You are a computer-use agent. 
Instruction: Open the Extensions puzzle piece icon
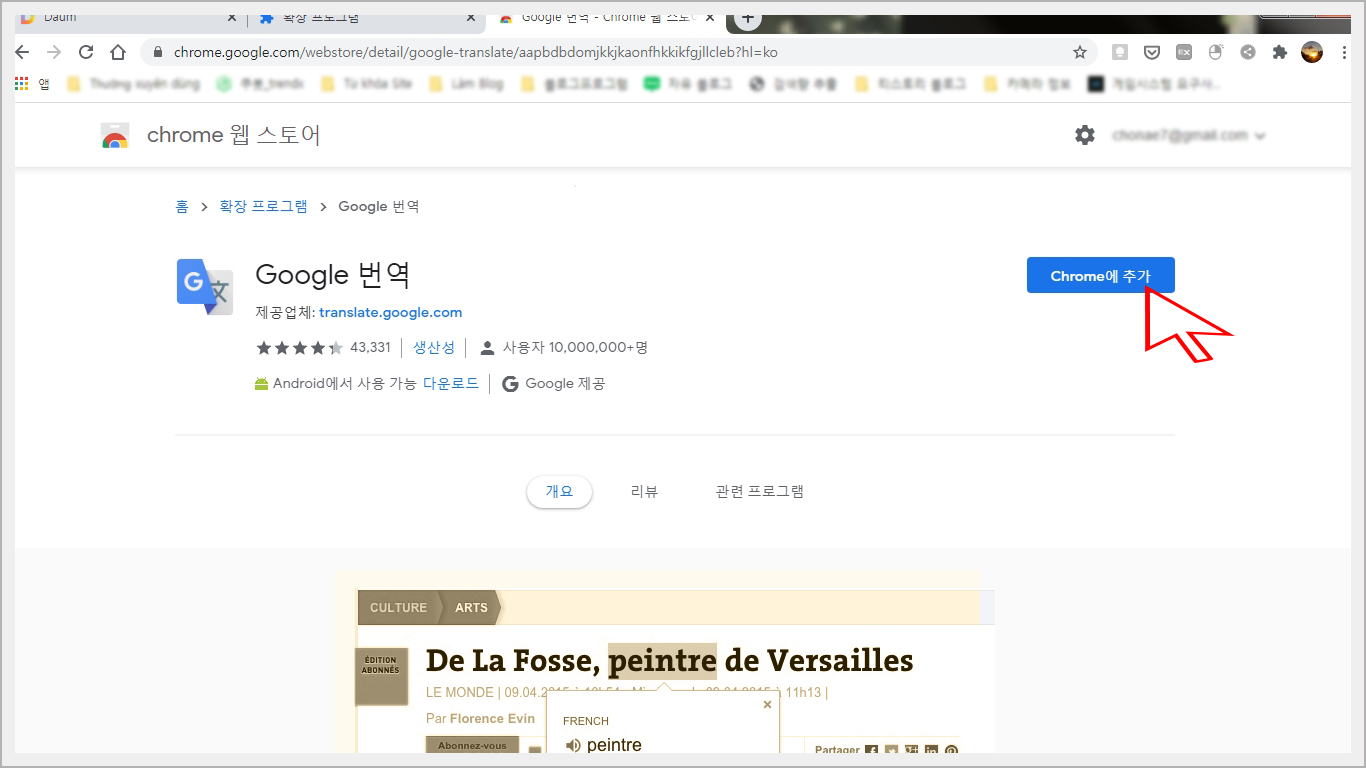click(x=1279, y=52)
